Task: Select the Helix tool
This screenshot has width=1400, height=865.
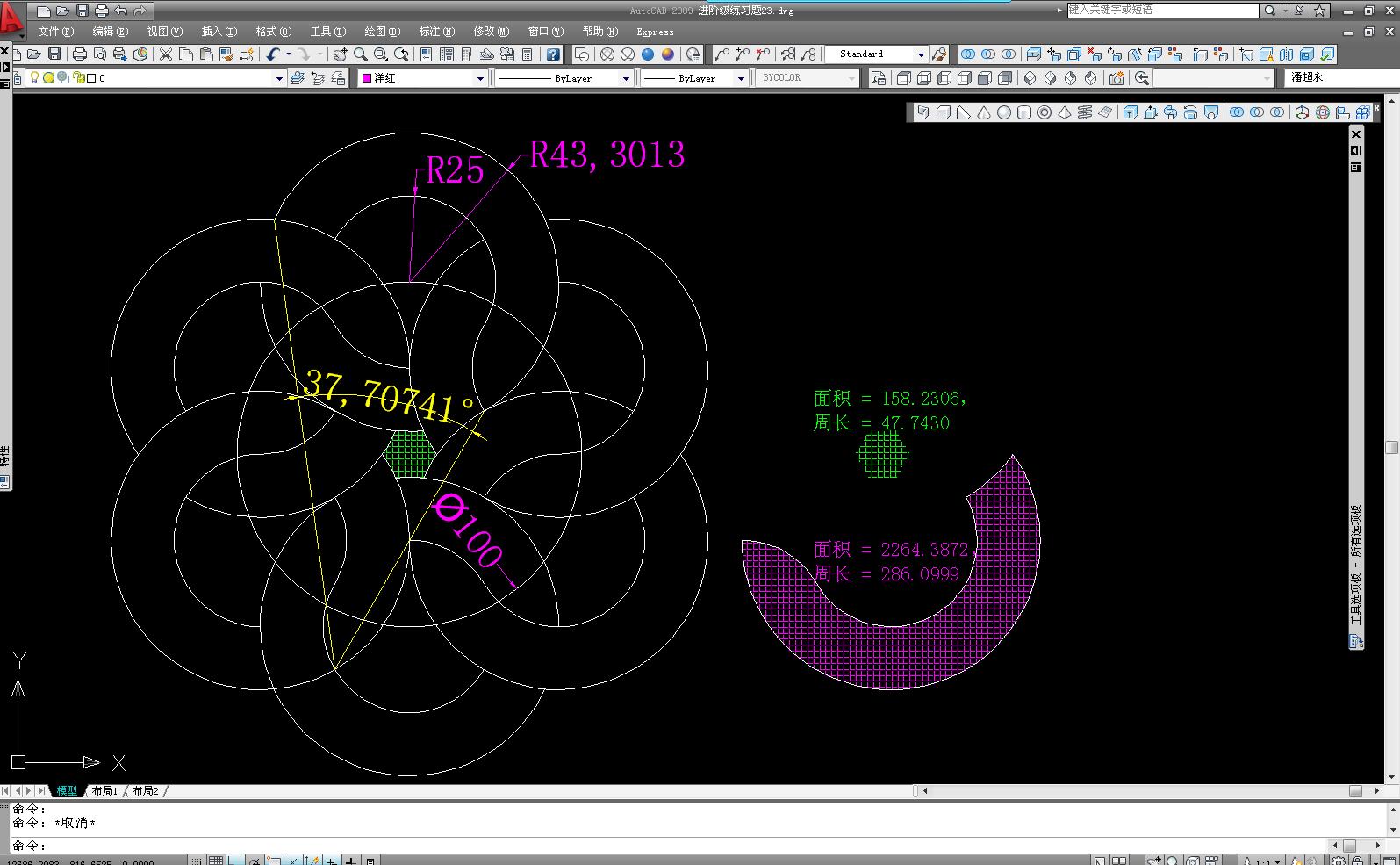Action: coord(1085,112)
